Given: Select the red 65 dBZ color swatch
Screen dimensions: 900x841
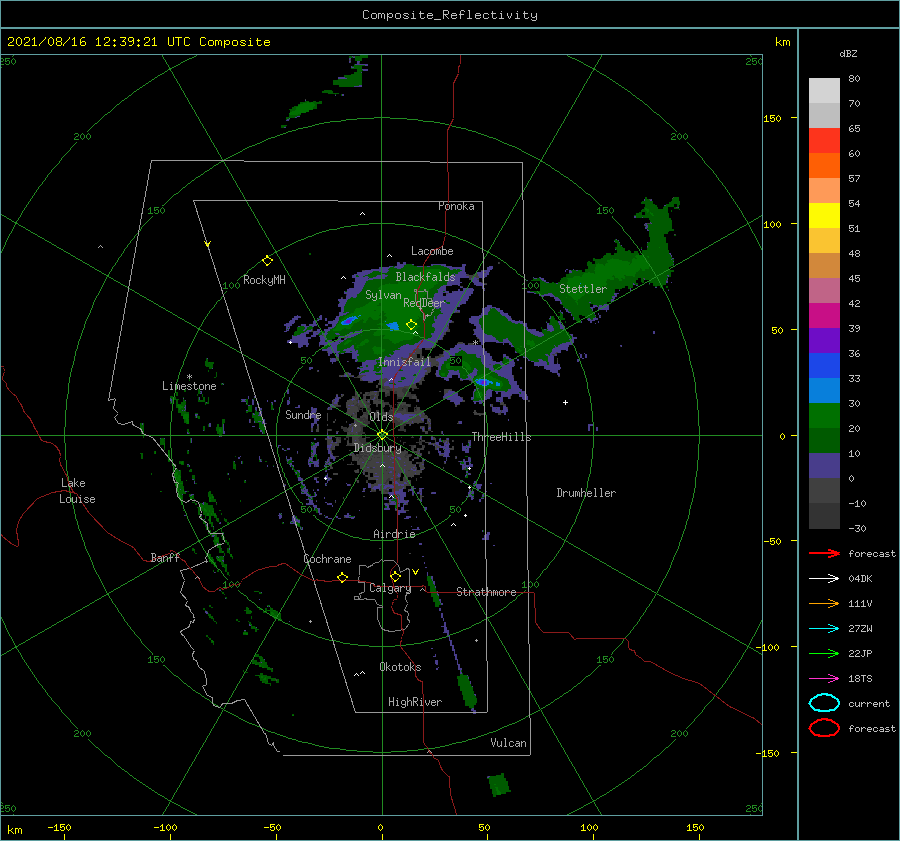Looking at the screenshot, I should pyautogui.click(x=824, y=141).
